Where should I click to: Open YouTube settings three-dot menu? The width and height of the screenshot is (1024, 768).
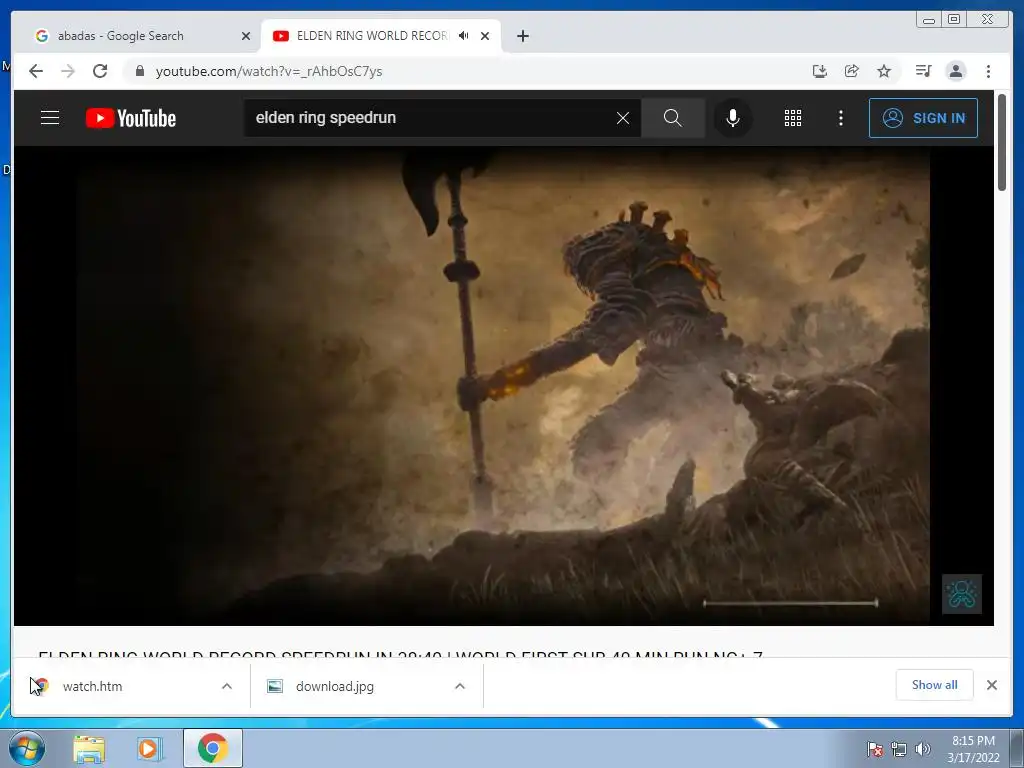pyautogui.click(x=840, y=118)
